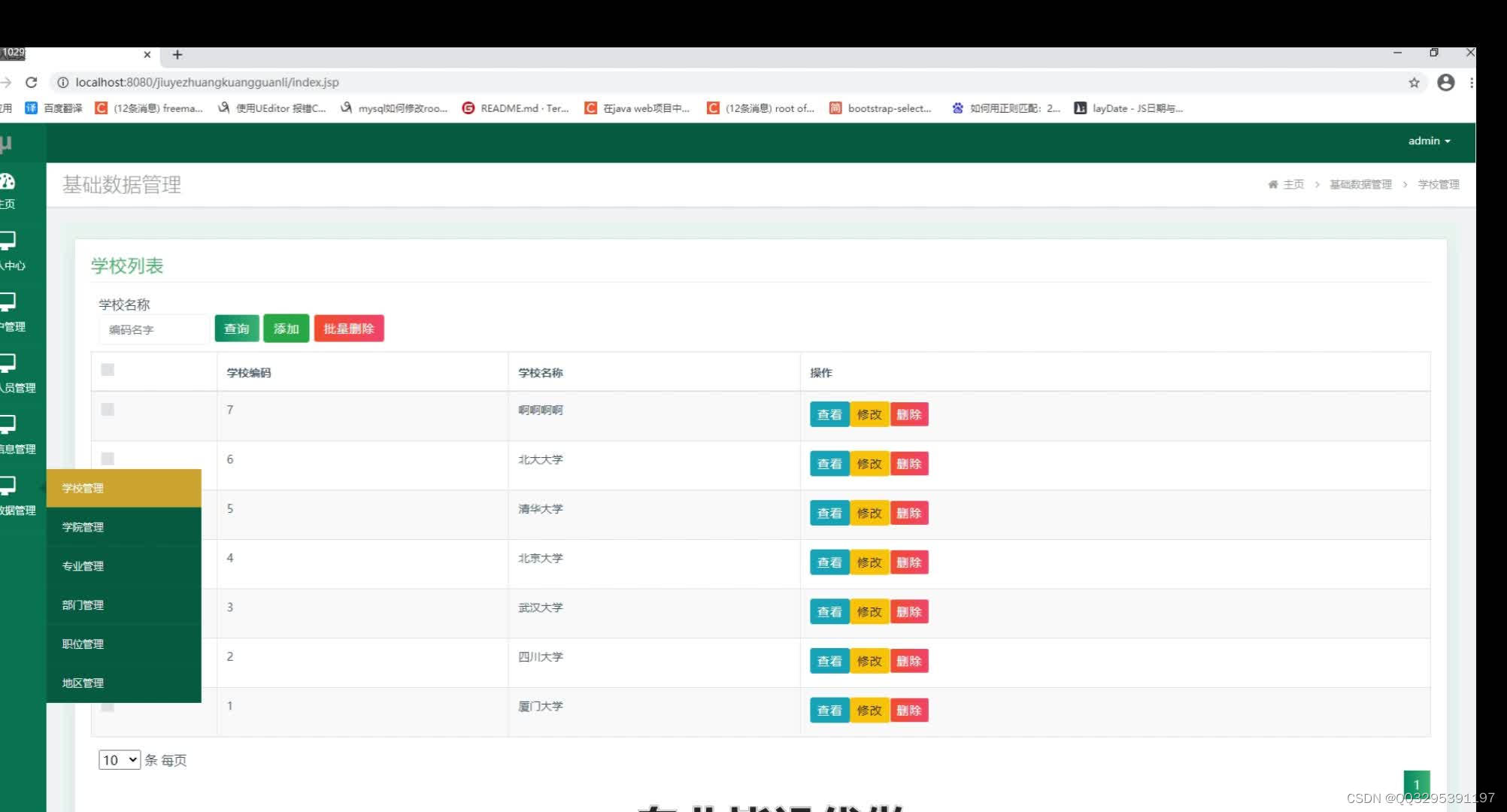
Task: Bookmark this page with the star icon
Action: click(1414, 83)
